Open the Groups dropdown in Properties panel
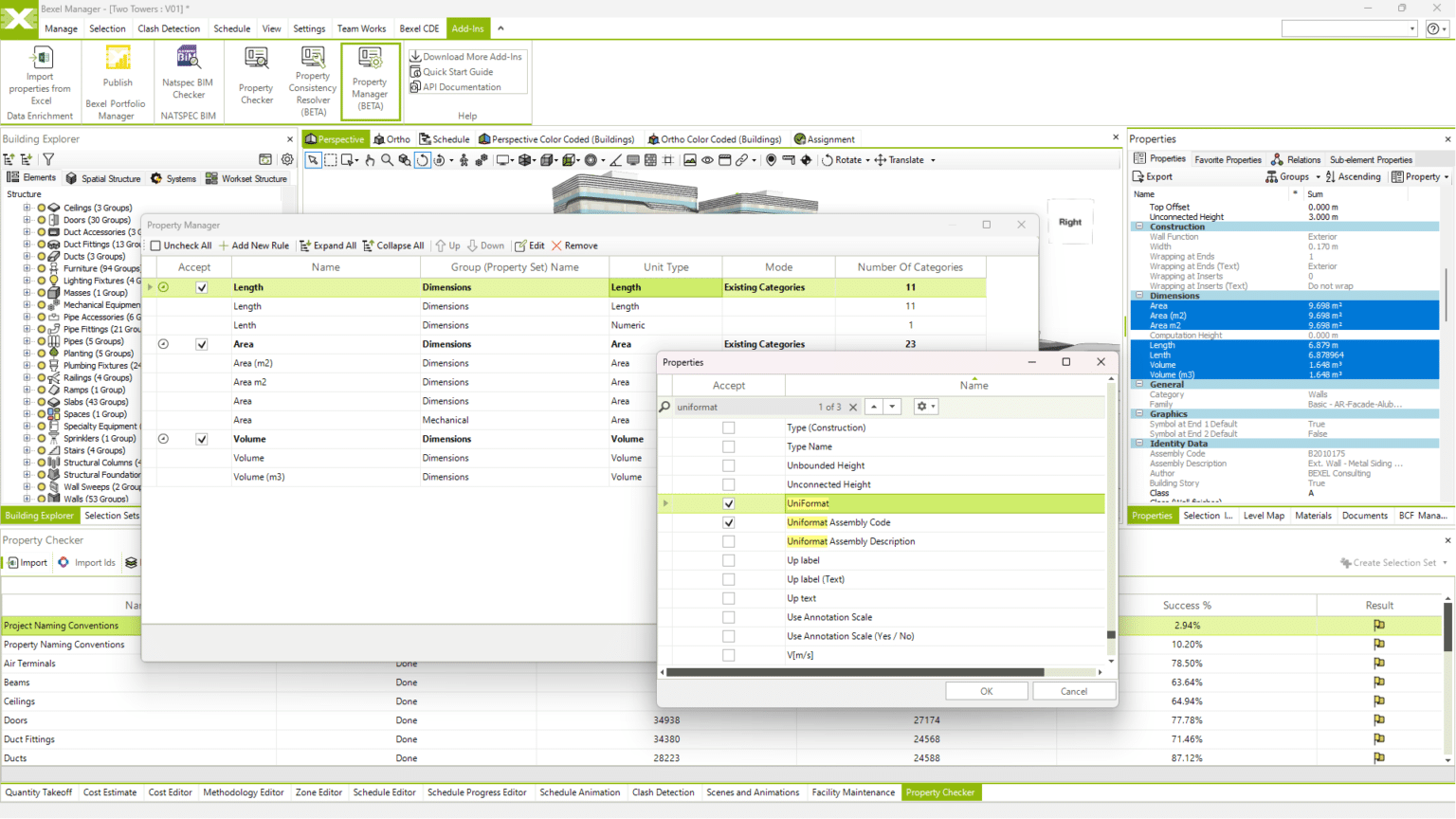Screen dimensions: 1456x819 (1293, 177)
